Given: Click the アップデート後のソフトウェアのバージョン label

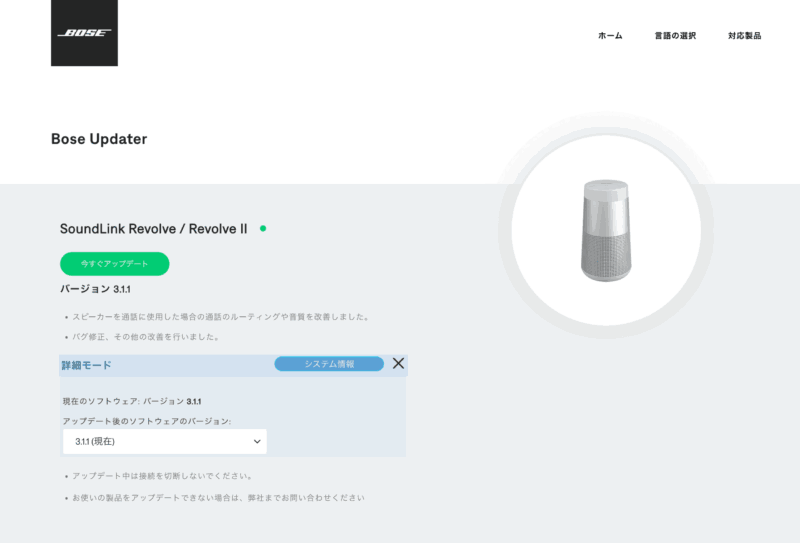Looking at the screenshot, I should tap(147, 421).
